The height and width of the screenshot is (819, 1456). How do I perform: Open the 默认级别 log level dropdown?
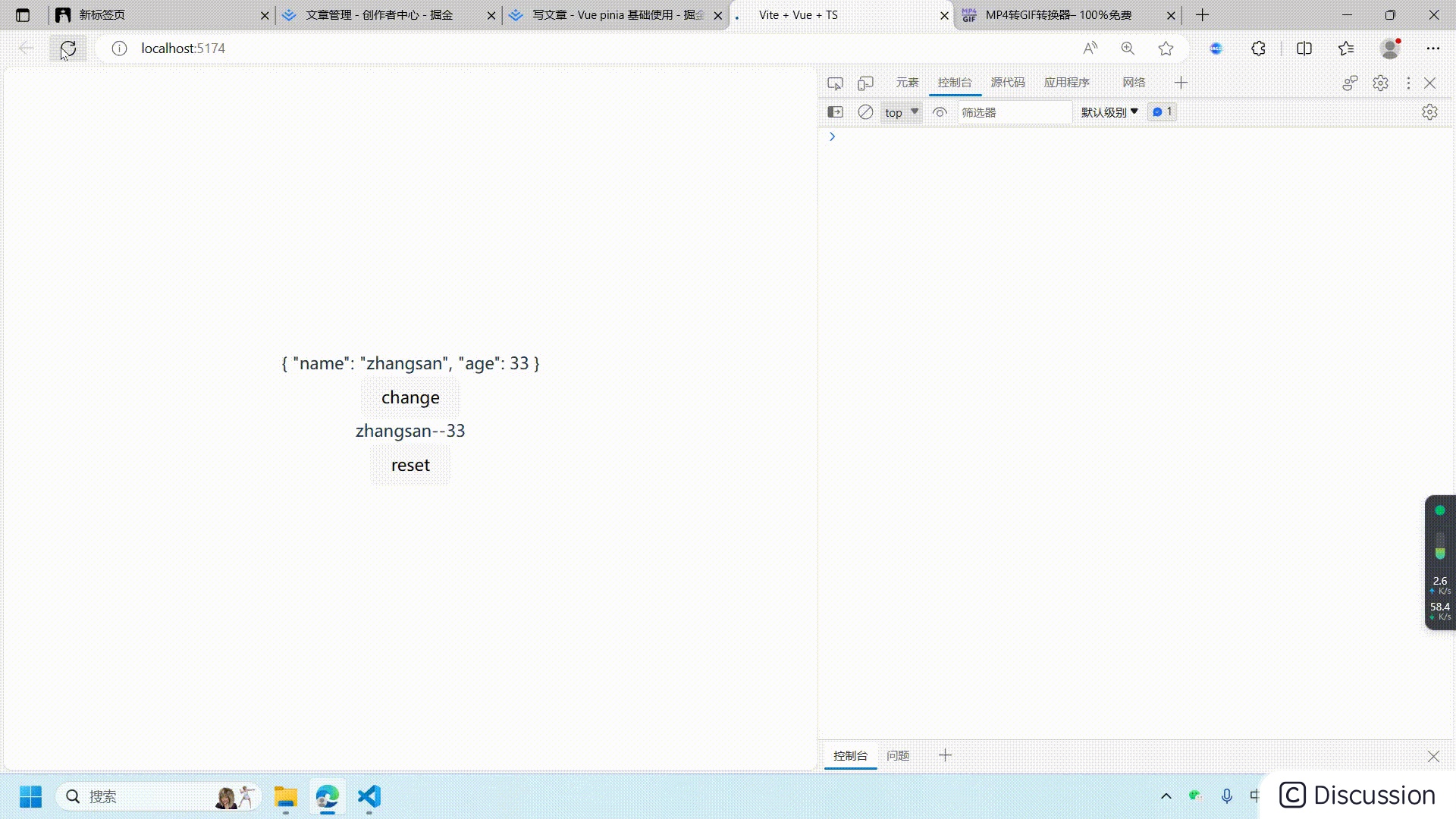tap(1109, 112)
